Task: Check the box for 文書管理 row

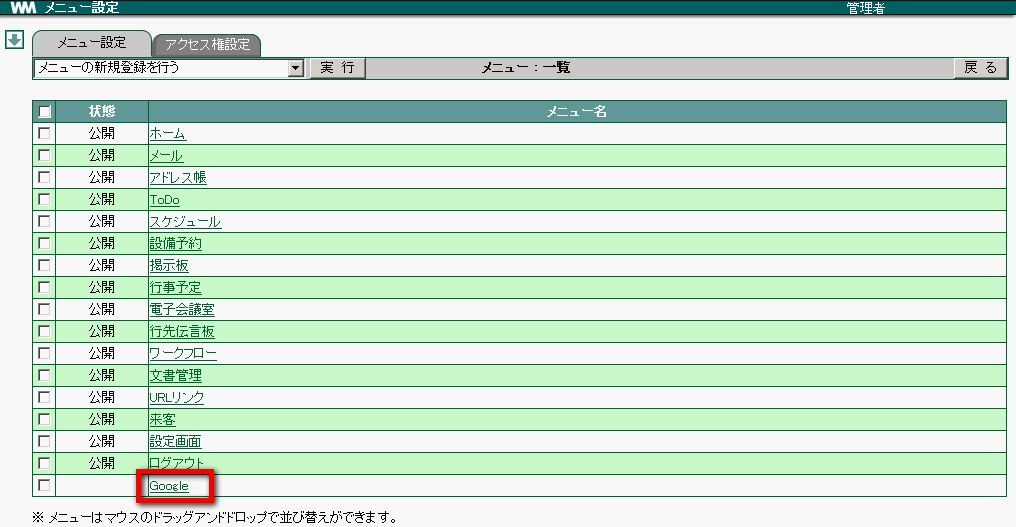Action: 44,375
